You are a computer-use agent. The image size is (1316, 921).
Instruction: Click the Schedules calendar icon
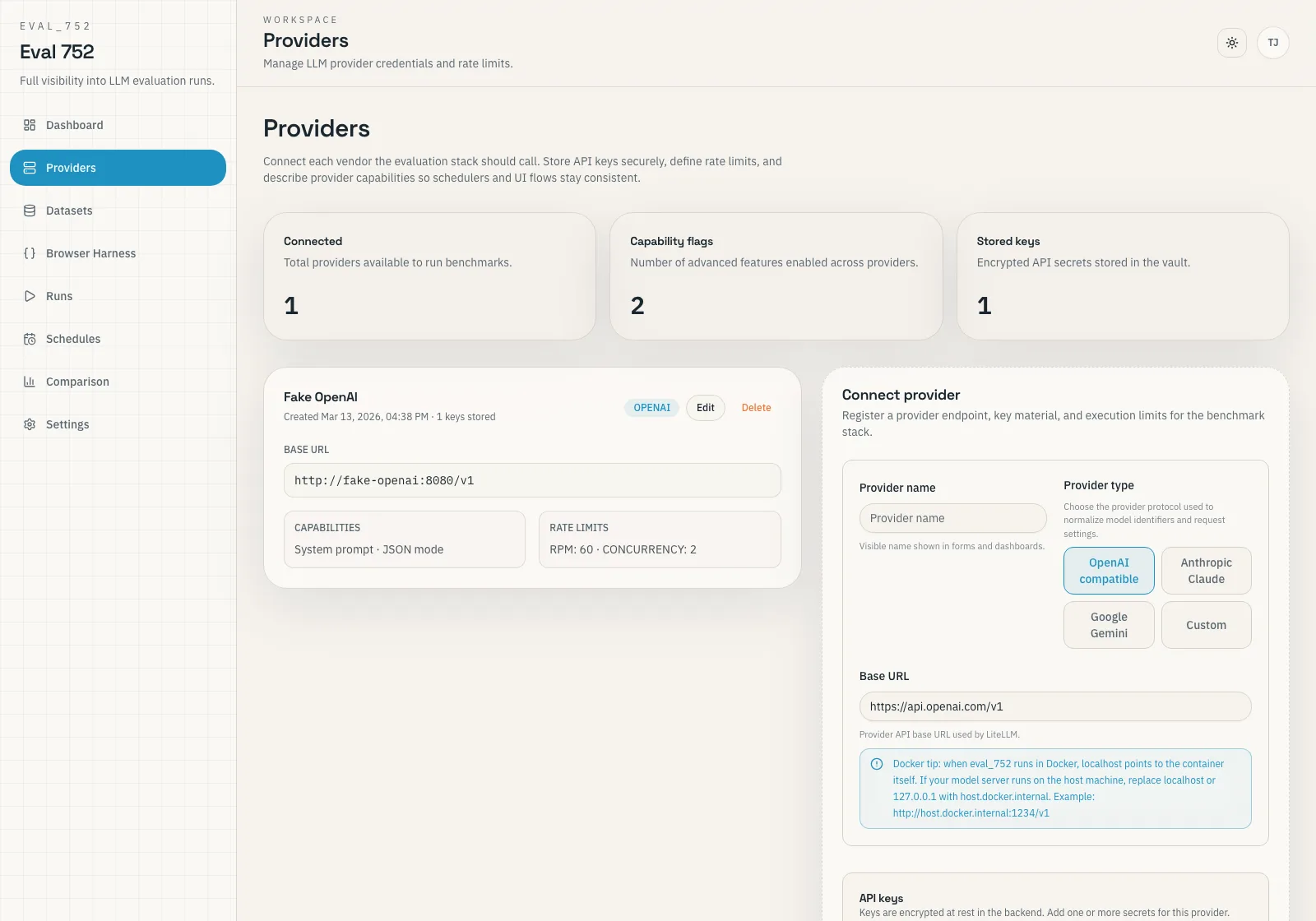point(30,339)
